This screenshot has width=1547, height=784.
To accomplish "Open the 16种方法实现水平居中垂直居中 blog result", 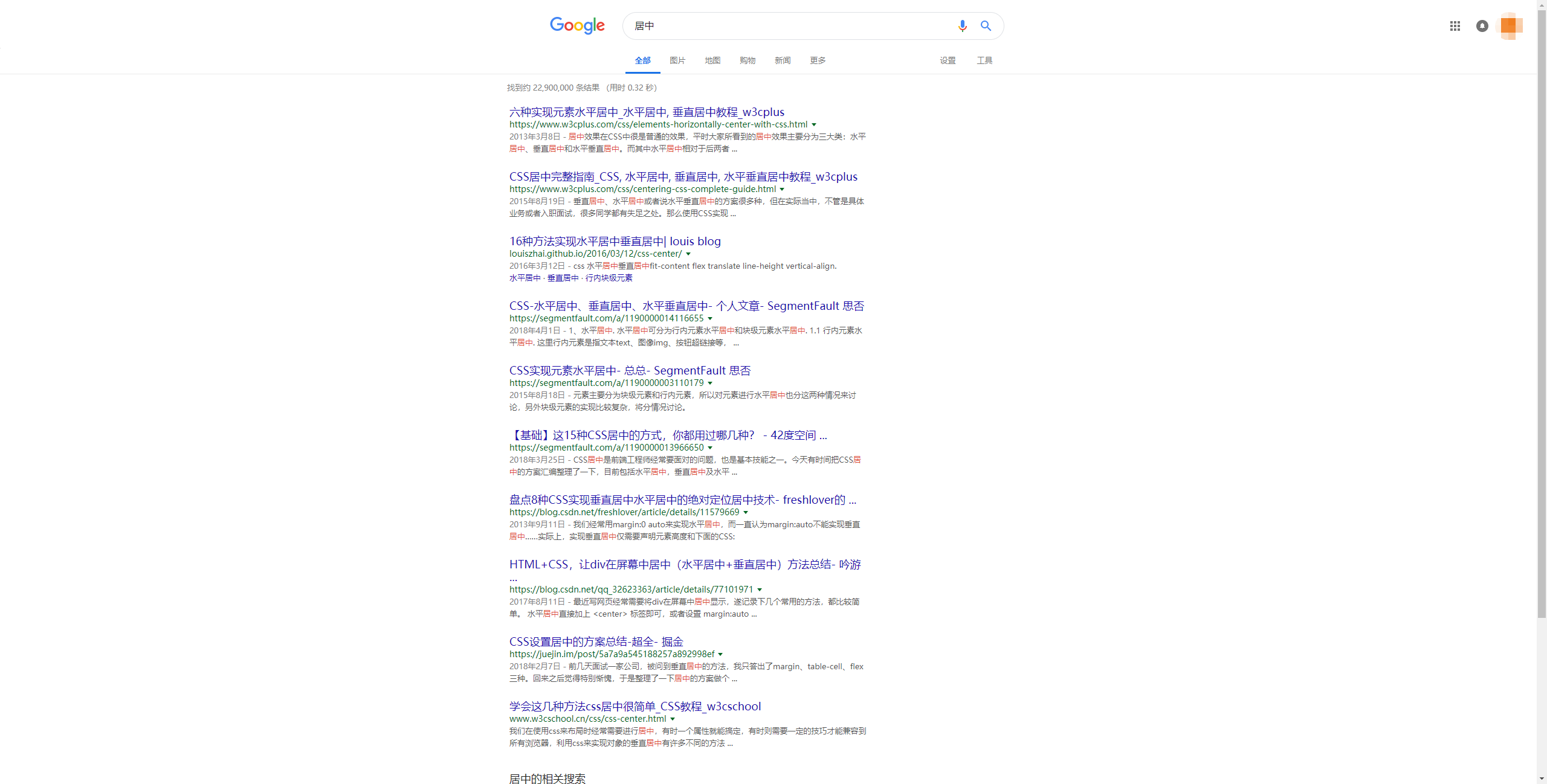I will (x=614, y=241).
